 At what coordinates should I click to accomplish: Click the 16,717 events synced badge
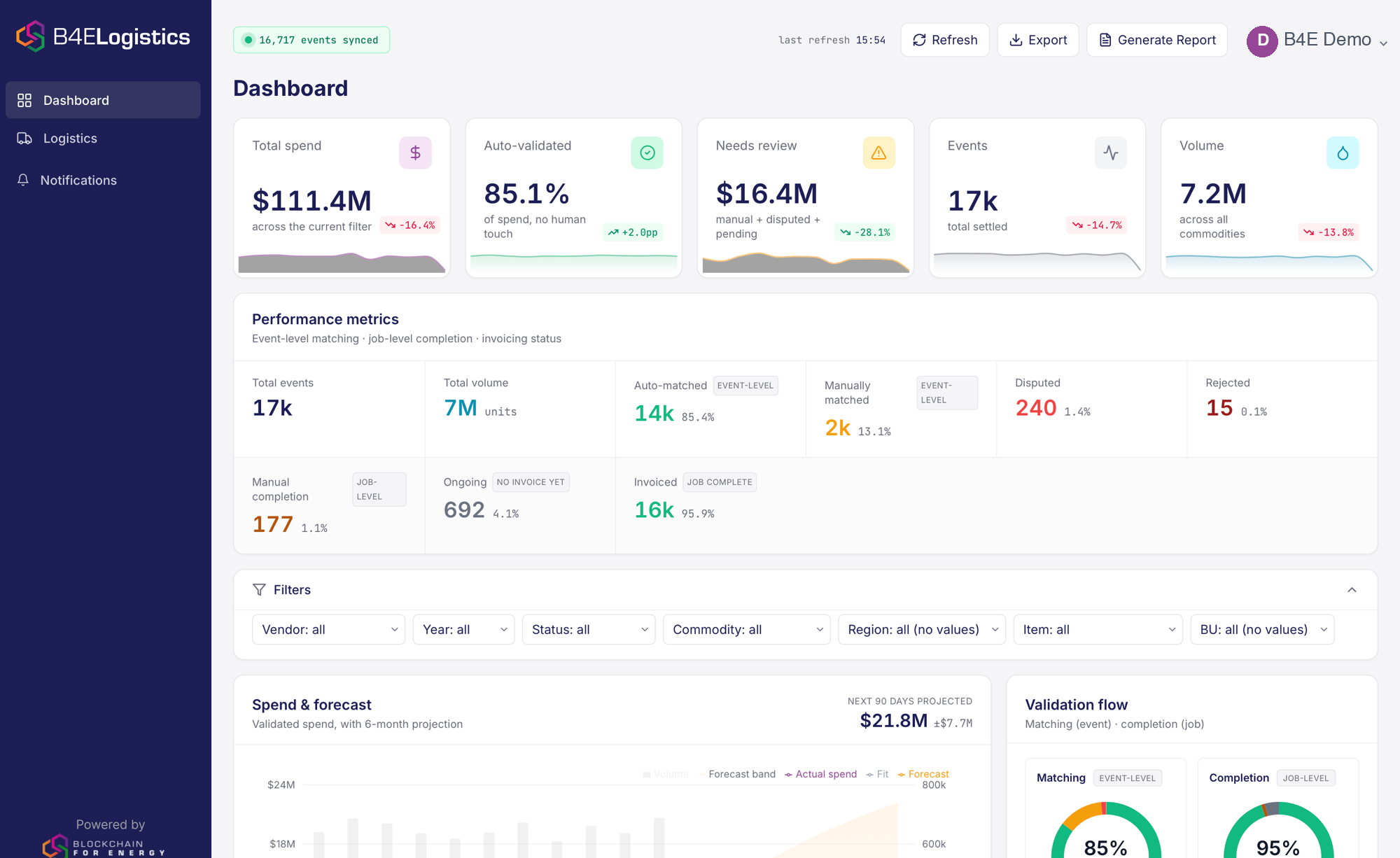coord(311,40)
